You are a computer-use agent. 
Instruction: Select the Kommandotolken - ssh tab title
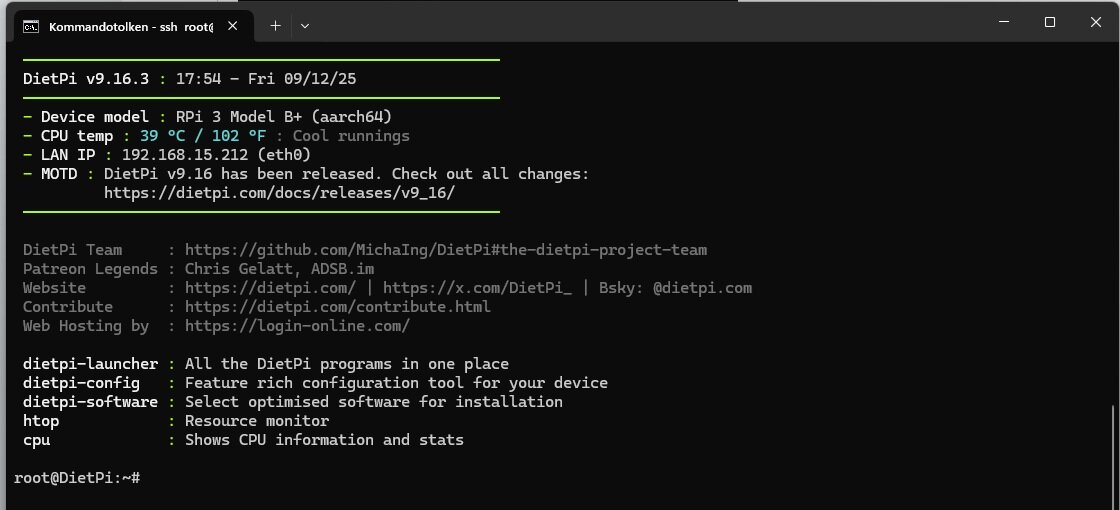130,26
